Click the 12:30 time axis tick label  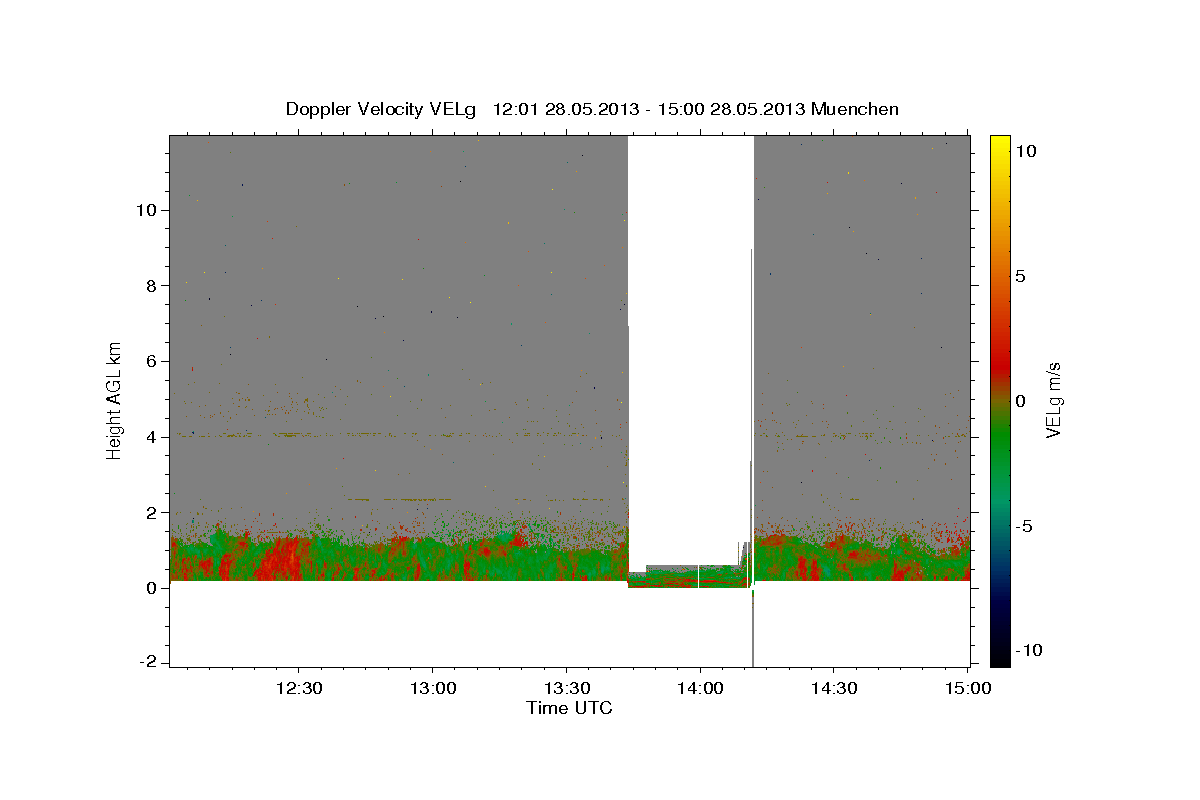[x=298, y=688]
